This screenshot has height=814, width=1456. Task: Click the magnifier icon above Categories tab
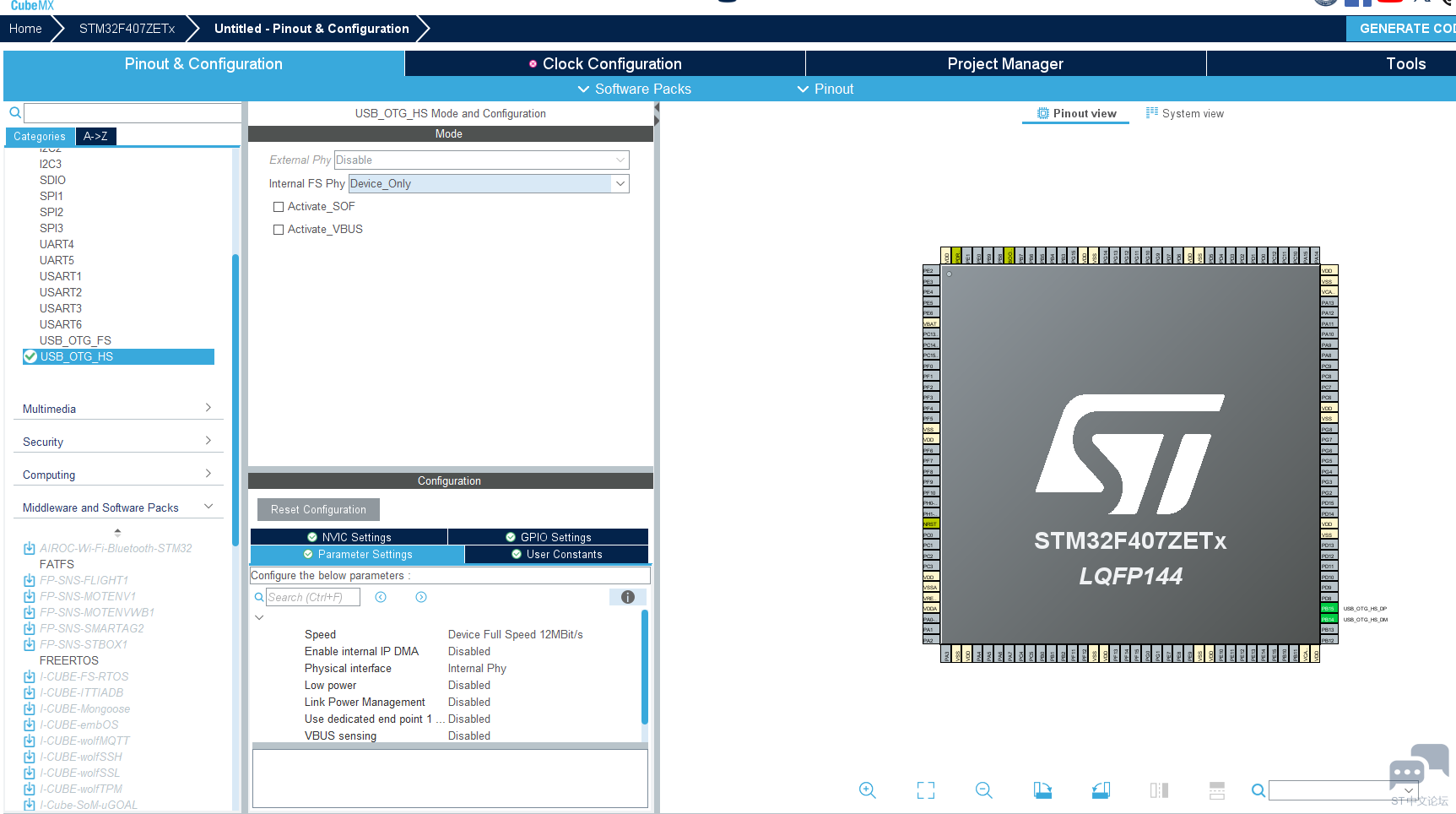tap(15, 112)
